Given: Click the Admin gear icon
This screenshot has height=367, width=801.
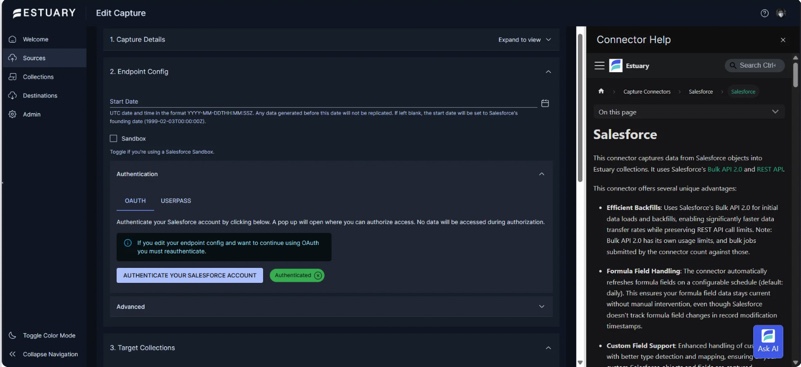Looking at the screenshot, I should (x=13, y=114).
